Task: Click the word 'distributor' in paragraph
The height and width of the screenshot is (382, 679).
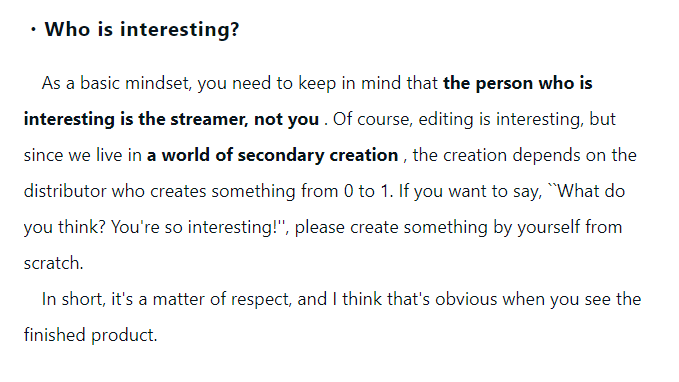Action: click(x=65, y=191)
